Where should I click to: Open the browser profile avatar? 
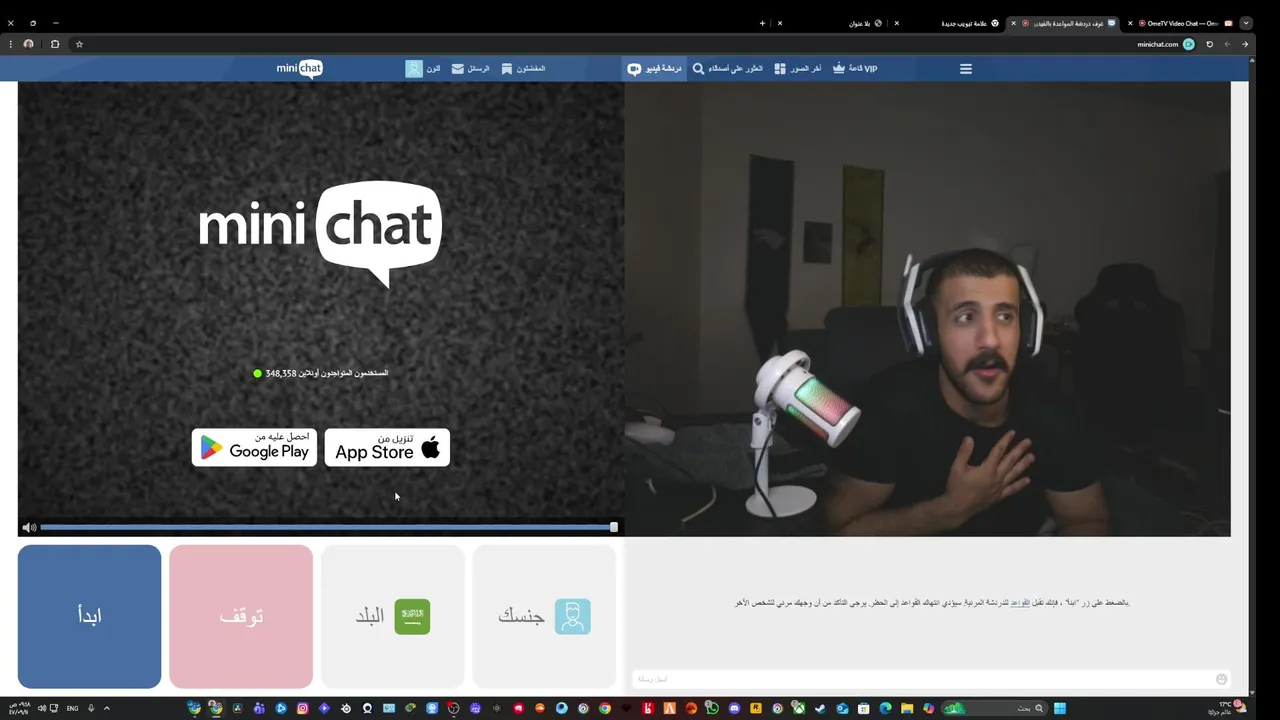point(28,44)
